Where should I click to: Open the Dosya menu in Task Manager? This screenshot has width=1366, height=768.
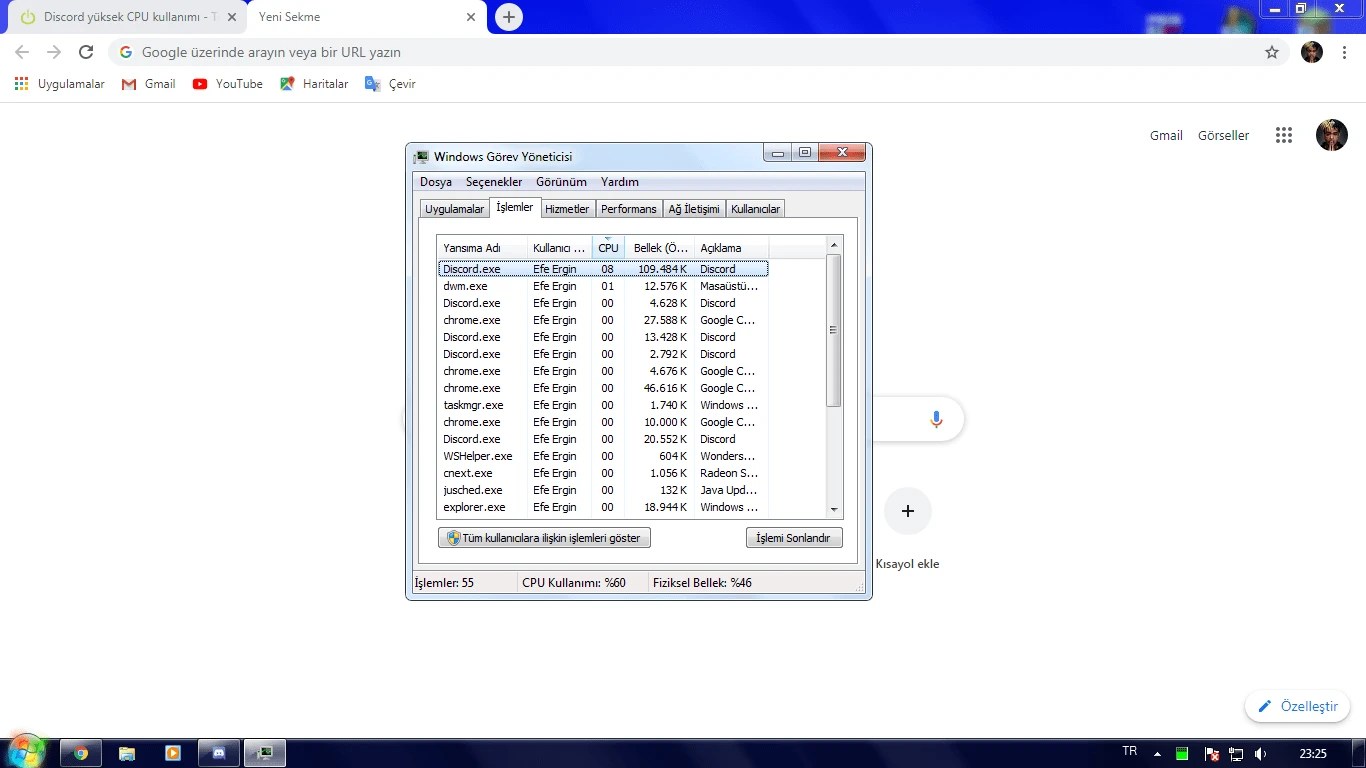(x=436, y=182)
